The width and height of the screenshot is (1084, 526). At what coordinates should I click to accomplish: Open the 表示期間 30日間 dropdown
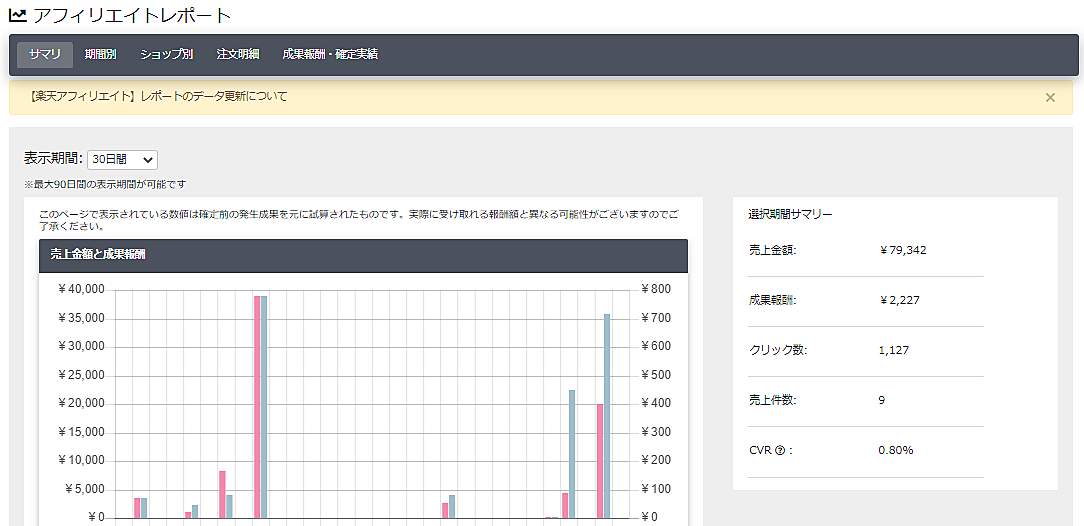[123, 160]
